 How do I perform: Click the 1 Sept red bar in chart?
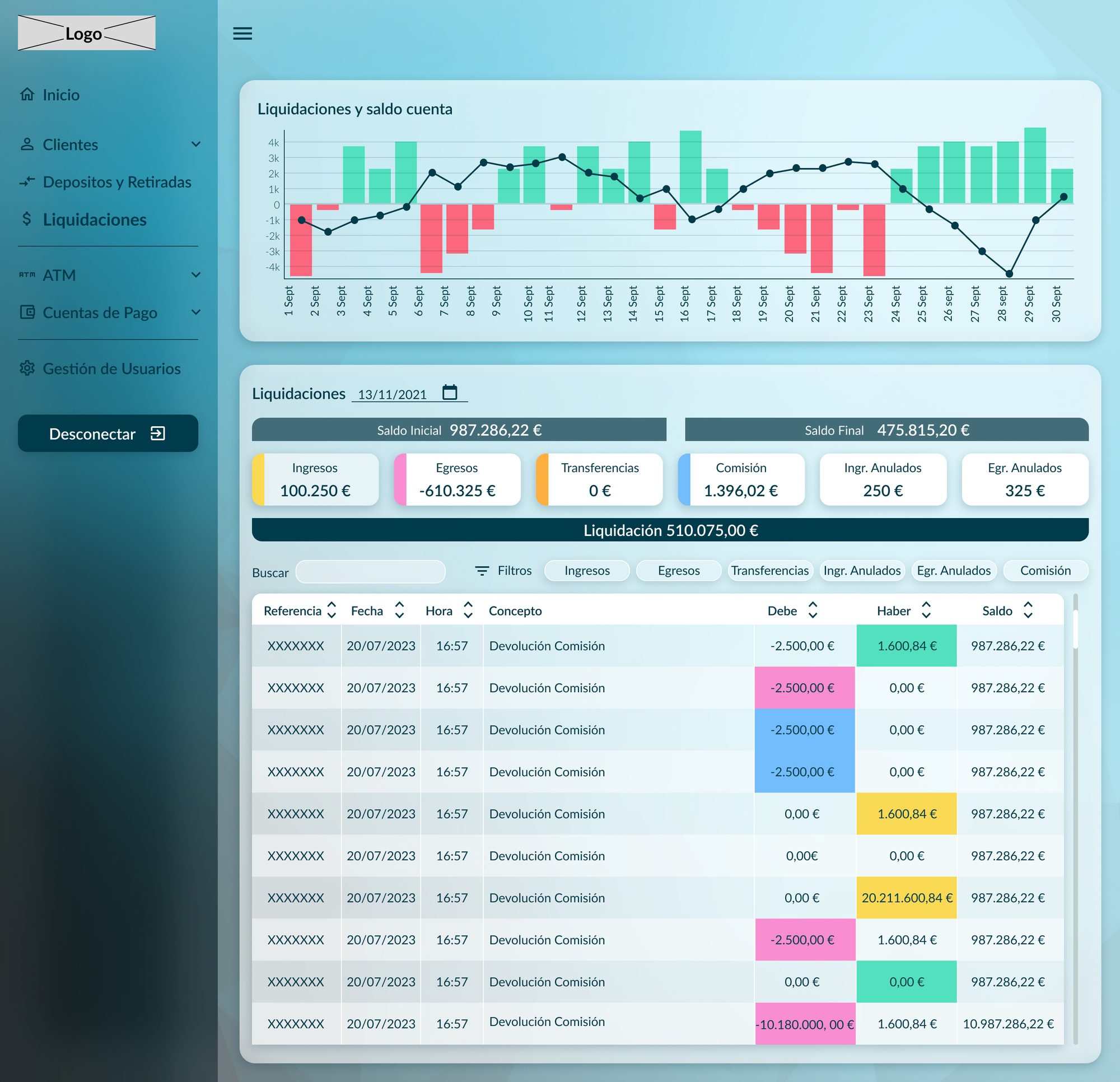tap(301, 241)
